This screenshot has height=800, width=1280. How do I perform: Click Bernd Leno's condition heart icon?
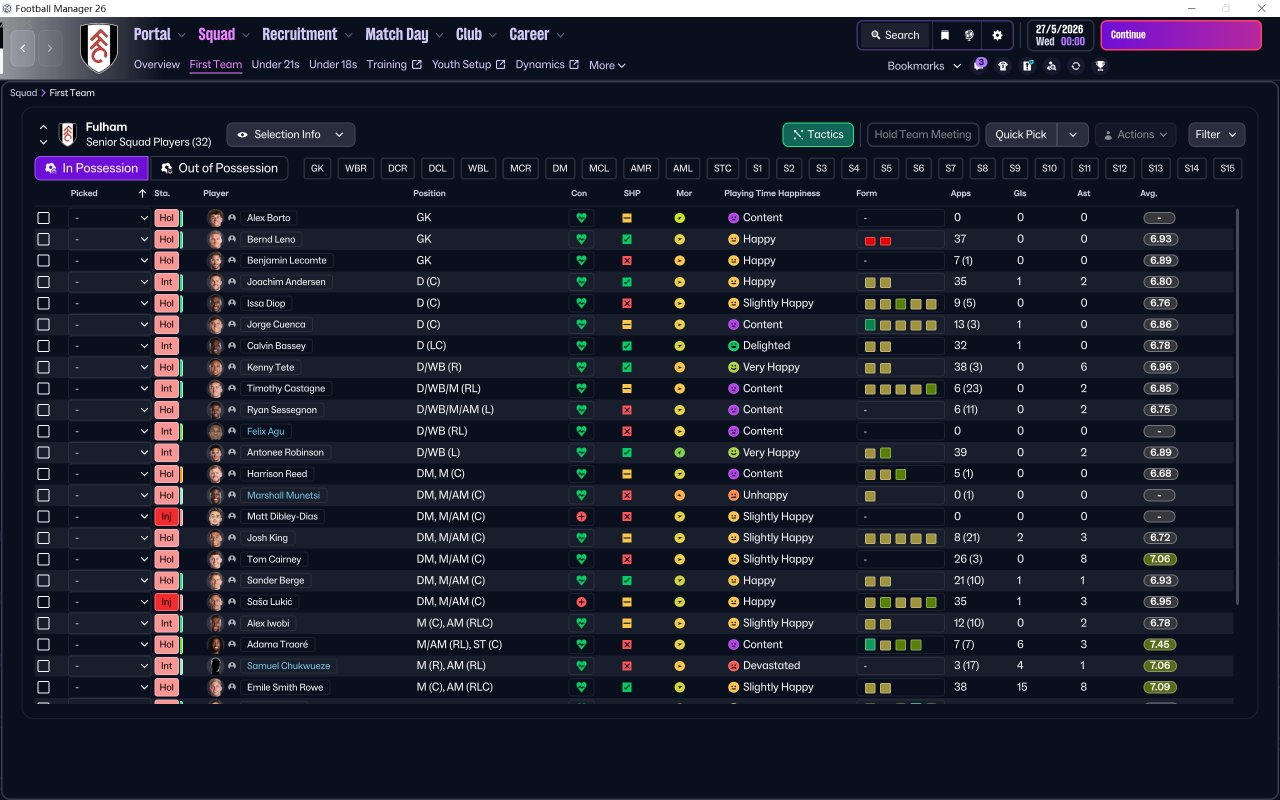tap(580, 239)
